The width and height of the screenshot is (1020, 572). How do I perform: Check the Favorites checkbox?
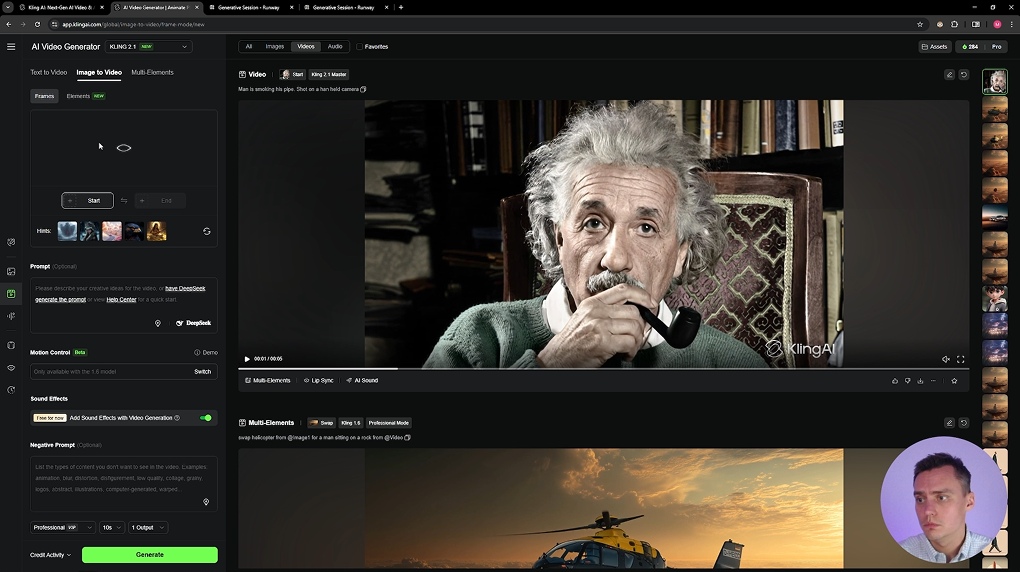pyautogui.click(x=360, y=47)
